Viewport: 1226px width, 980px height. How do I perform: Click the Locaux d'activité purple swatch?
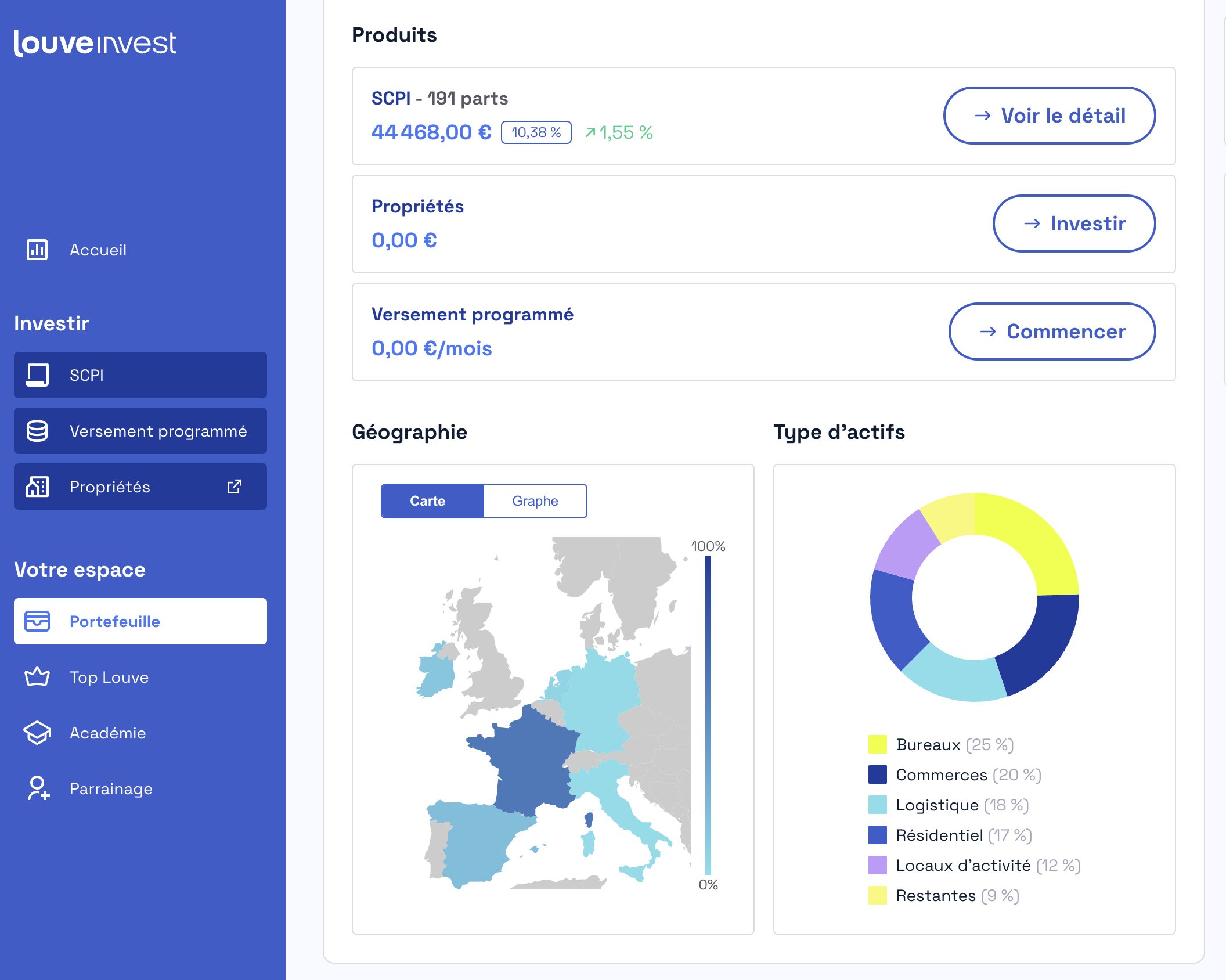pos(878,865)
